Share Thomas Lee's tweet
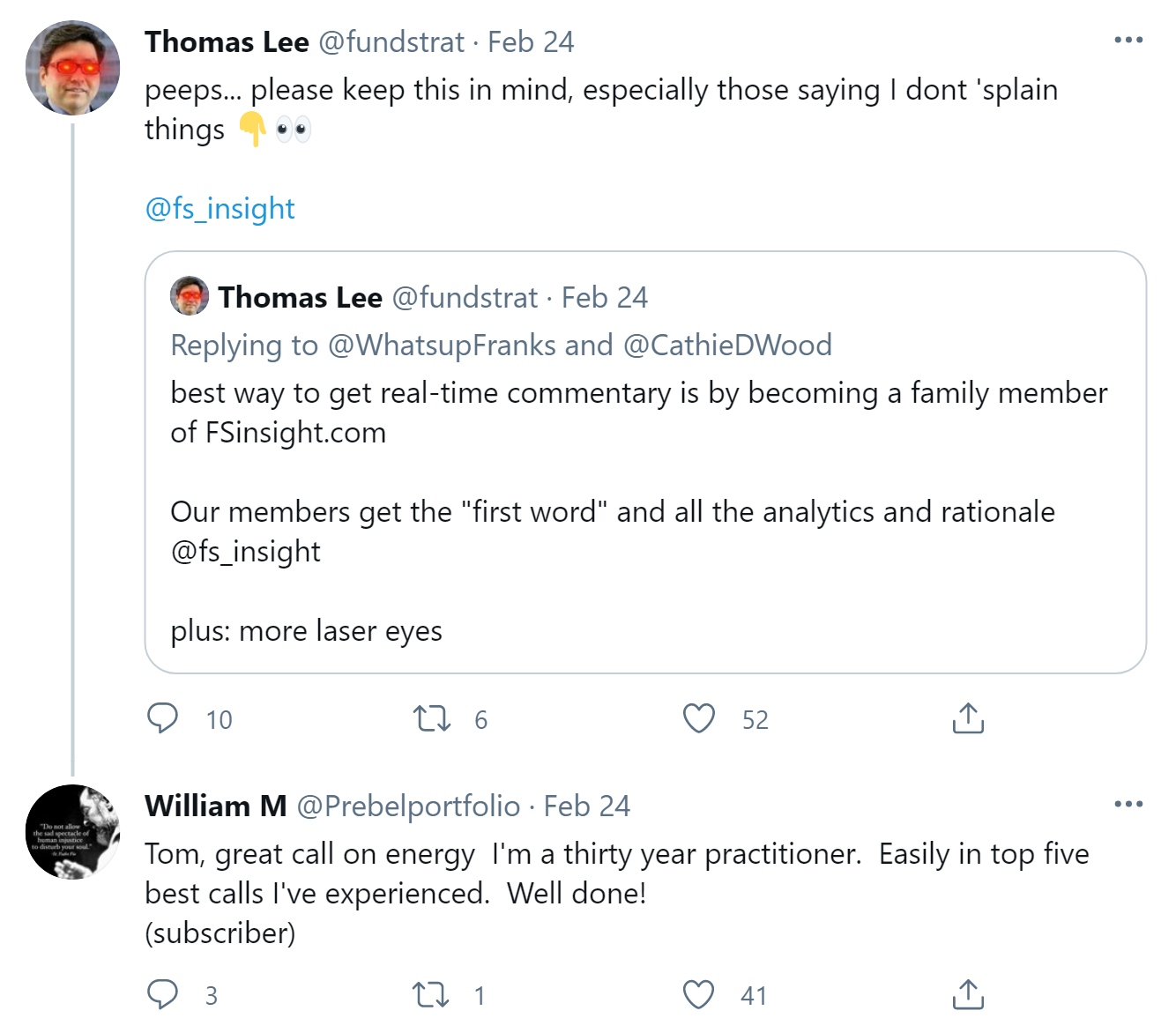The image size is (1176, 1033). pyautogui.click(x=968, y=719)
